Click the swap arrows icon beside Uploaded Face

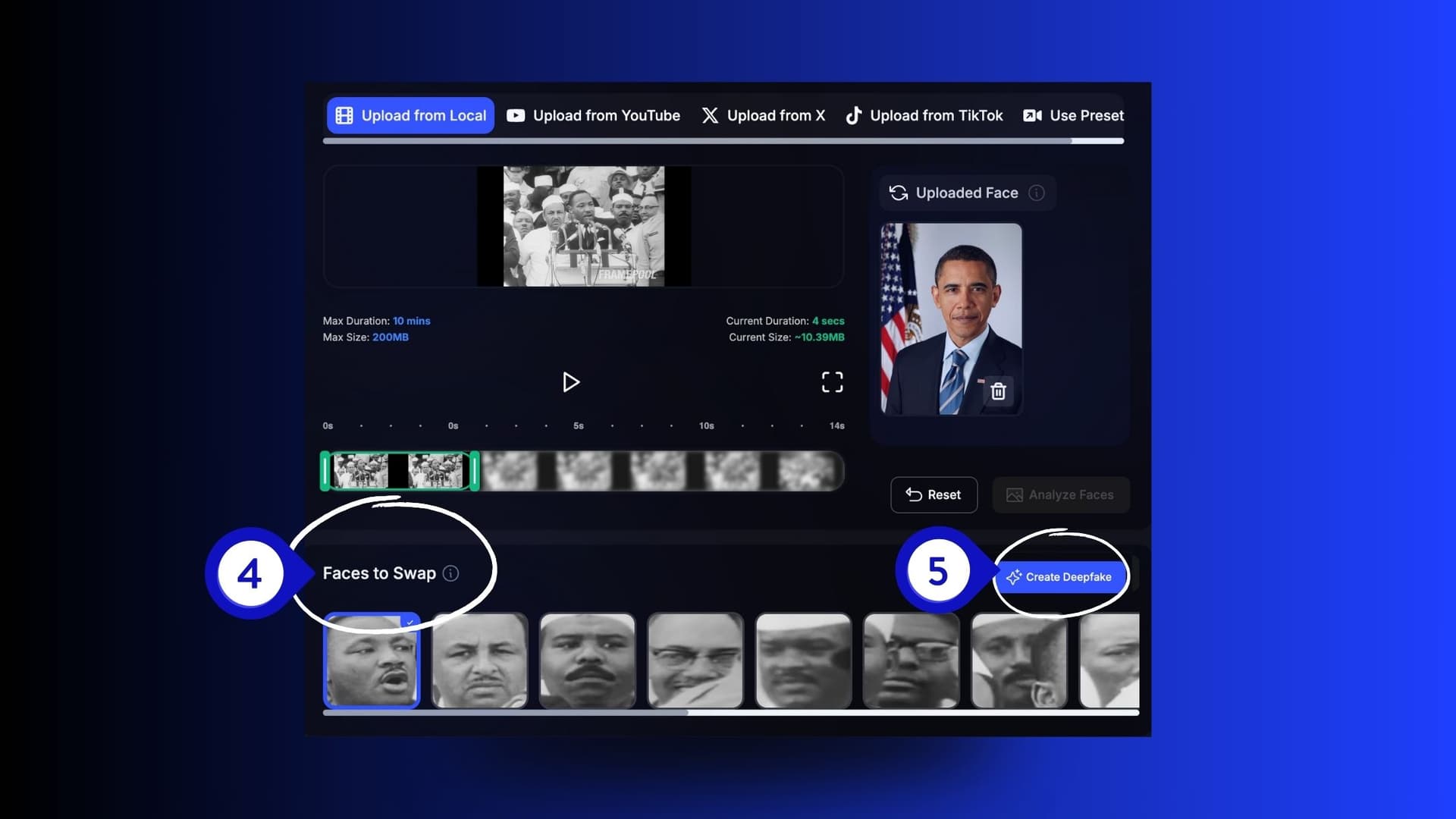point(899,193)
